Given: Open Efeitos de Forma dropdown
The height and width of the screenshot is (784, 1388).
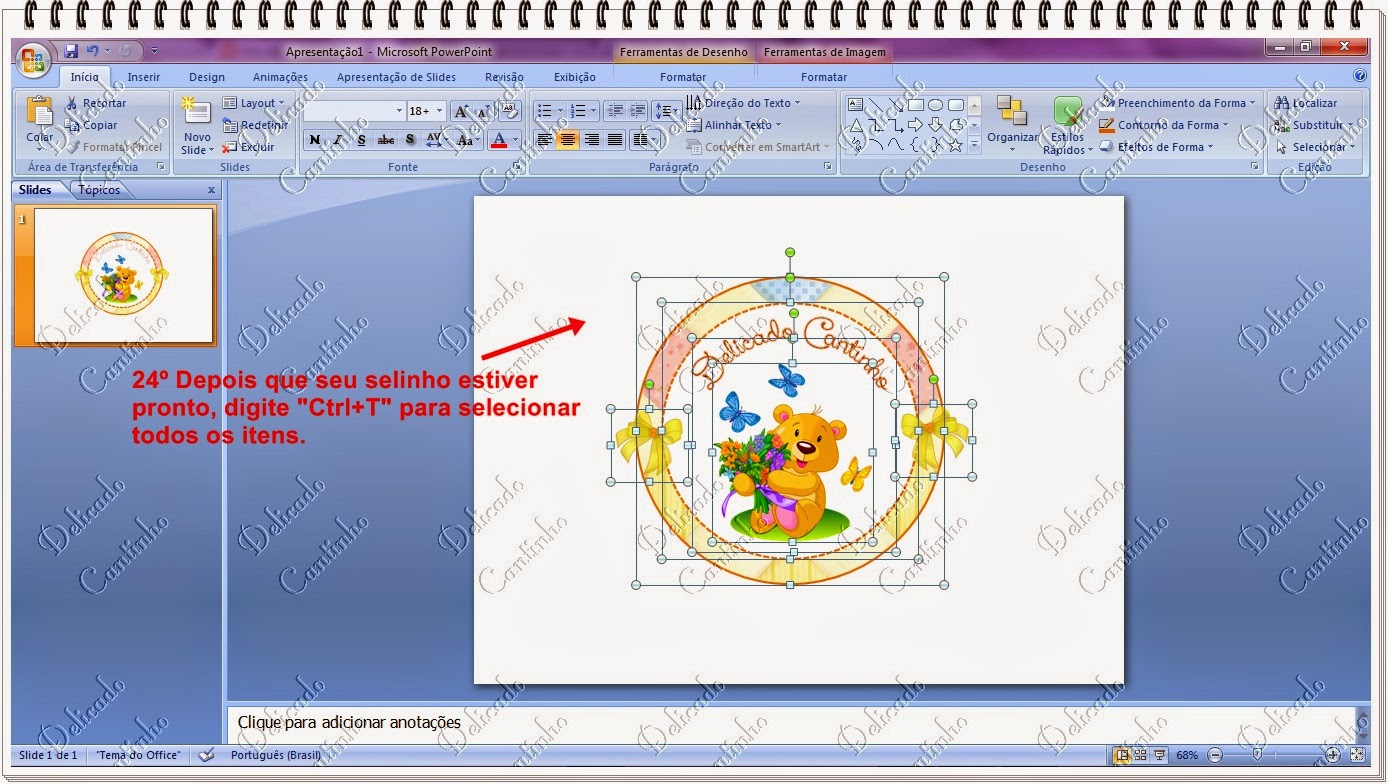Looking at the screenshot, I should click(1157, 147).
